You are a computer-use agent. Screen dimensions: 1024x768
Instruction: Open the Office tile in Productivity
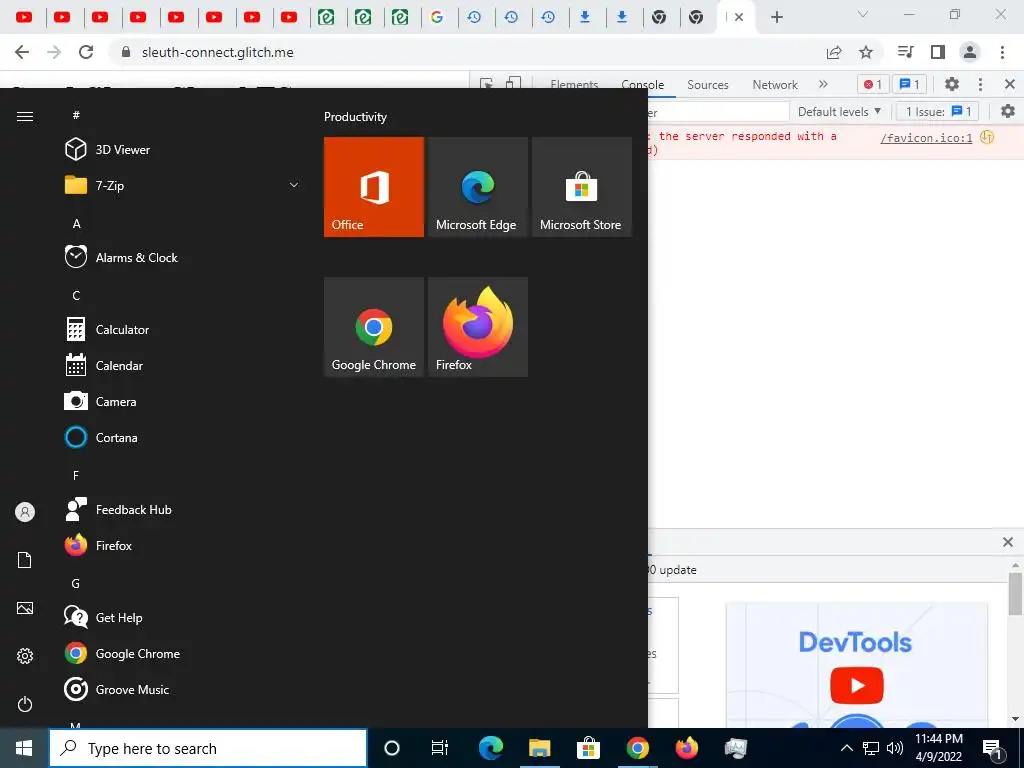click(x=374, y=187)
